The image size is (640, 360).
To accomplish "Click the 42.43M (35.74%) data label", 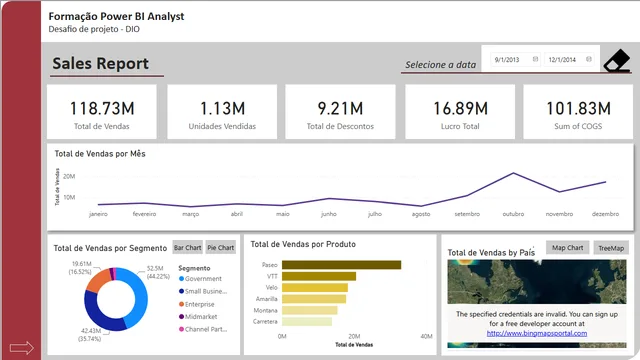I will (90, 335).
